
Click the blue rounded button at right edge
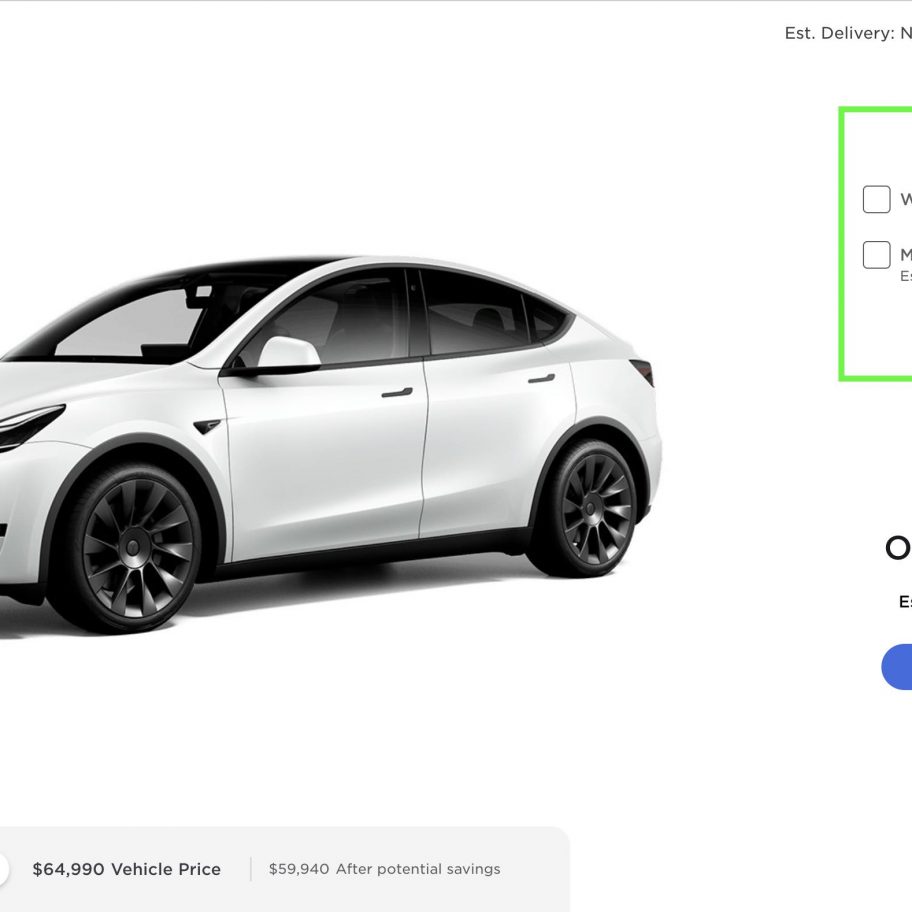tap(897, 667)
